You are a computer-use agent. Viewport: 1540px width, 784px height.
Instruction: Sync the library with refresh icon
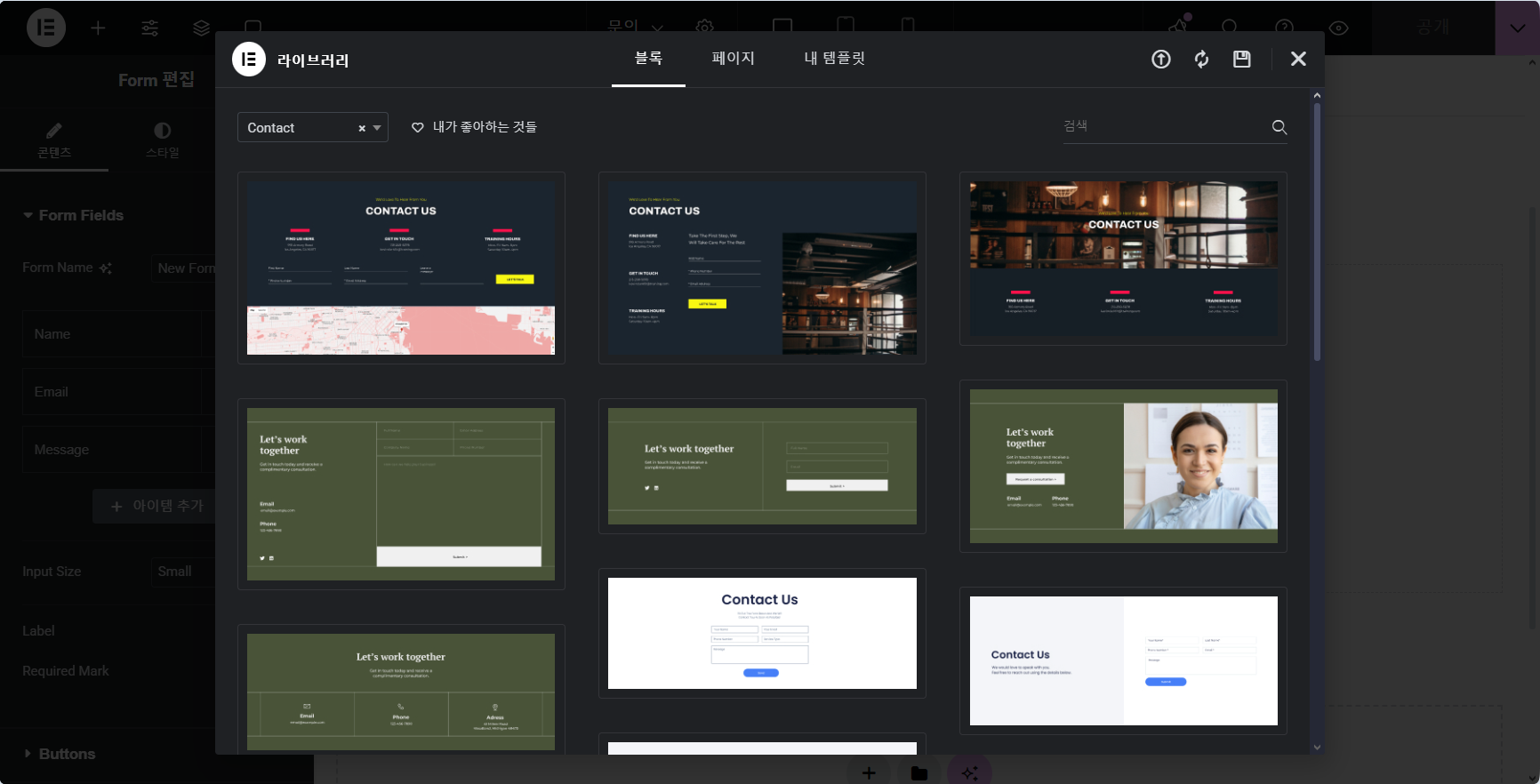1201,60
